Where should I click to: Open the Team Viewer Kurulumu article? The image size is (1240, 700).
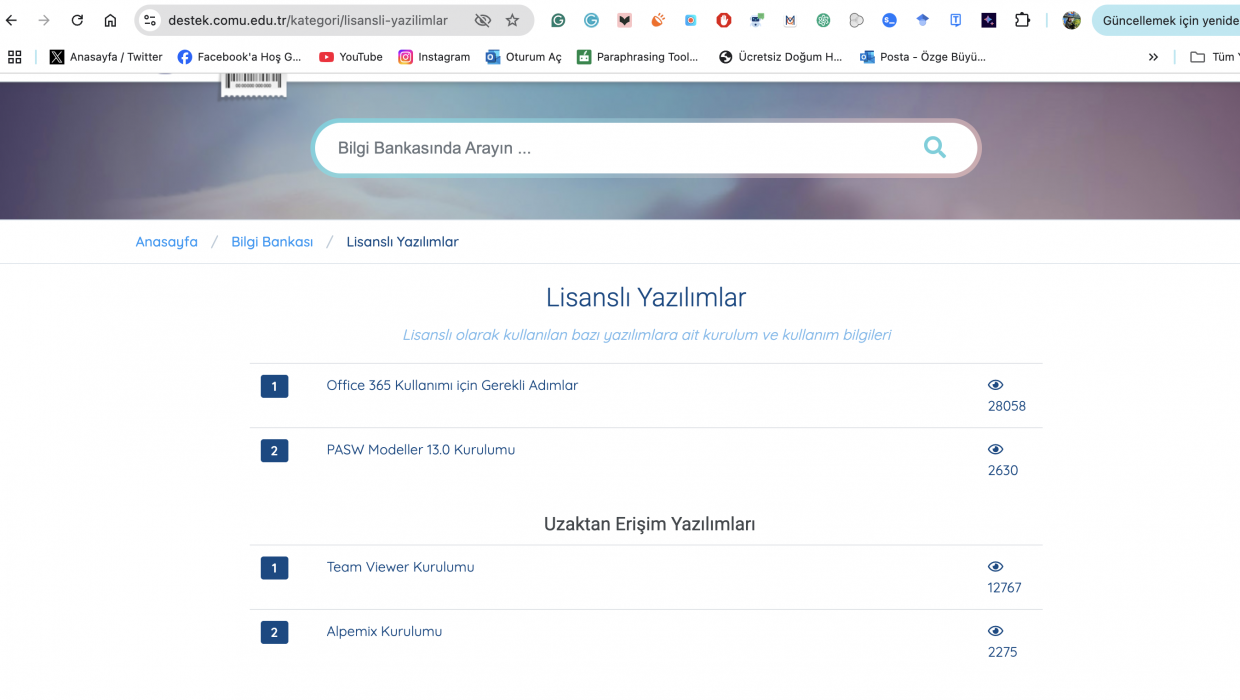(400, 567)
